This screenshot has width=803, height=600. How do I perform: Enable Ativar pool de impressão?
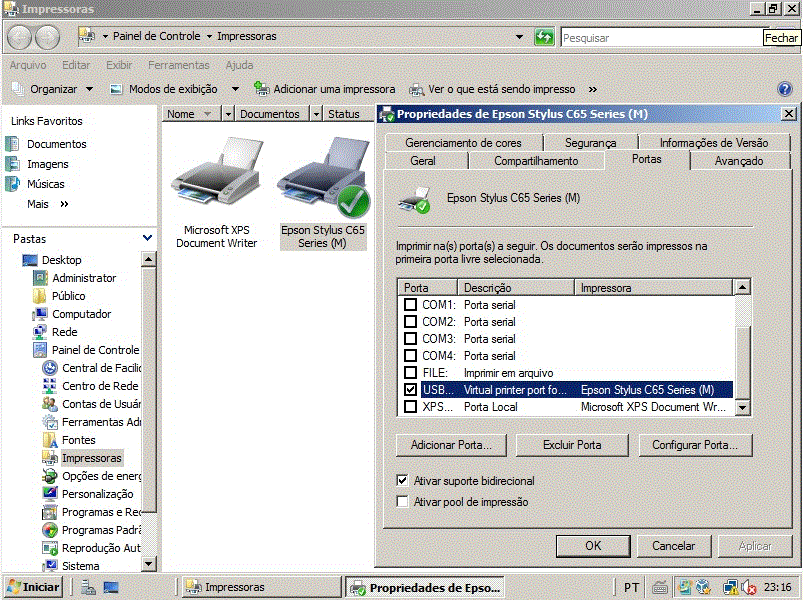pos(403,501)
